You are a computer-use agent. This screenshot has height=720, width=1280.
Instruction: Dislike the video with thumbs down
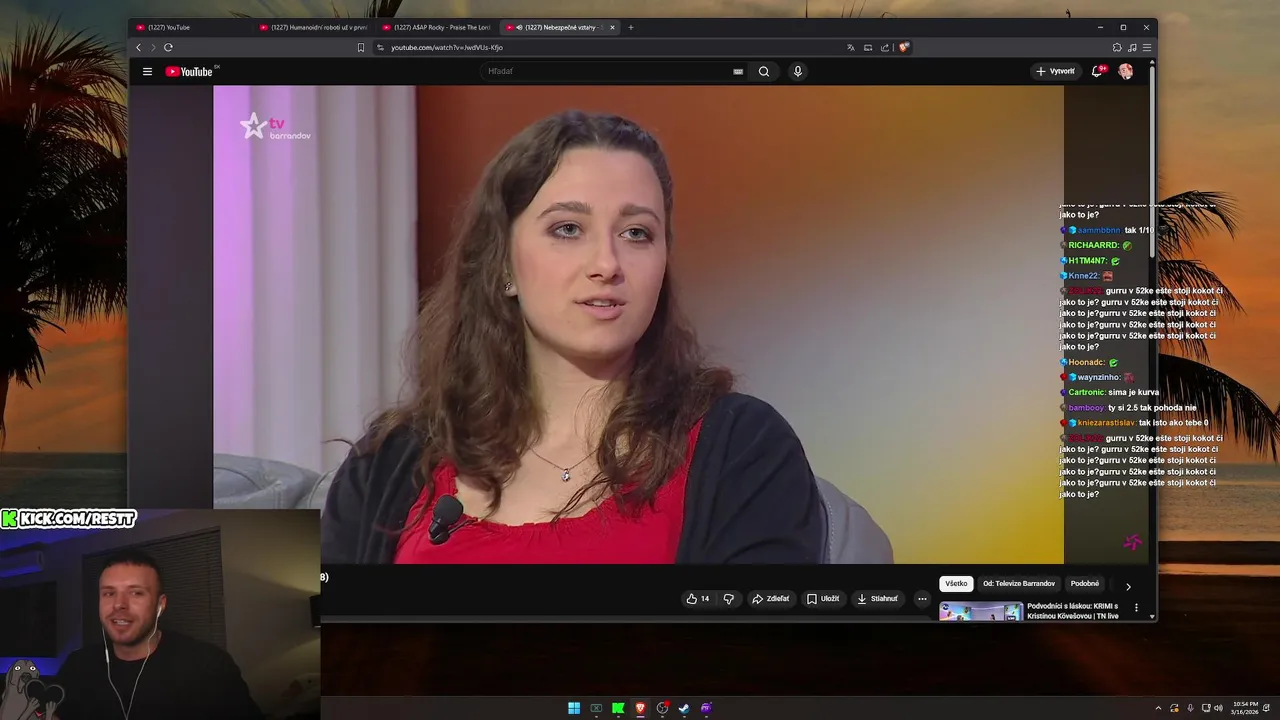[728, 599]
